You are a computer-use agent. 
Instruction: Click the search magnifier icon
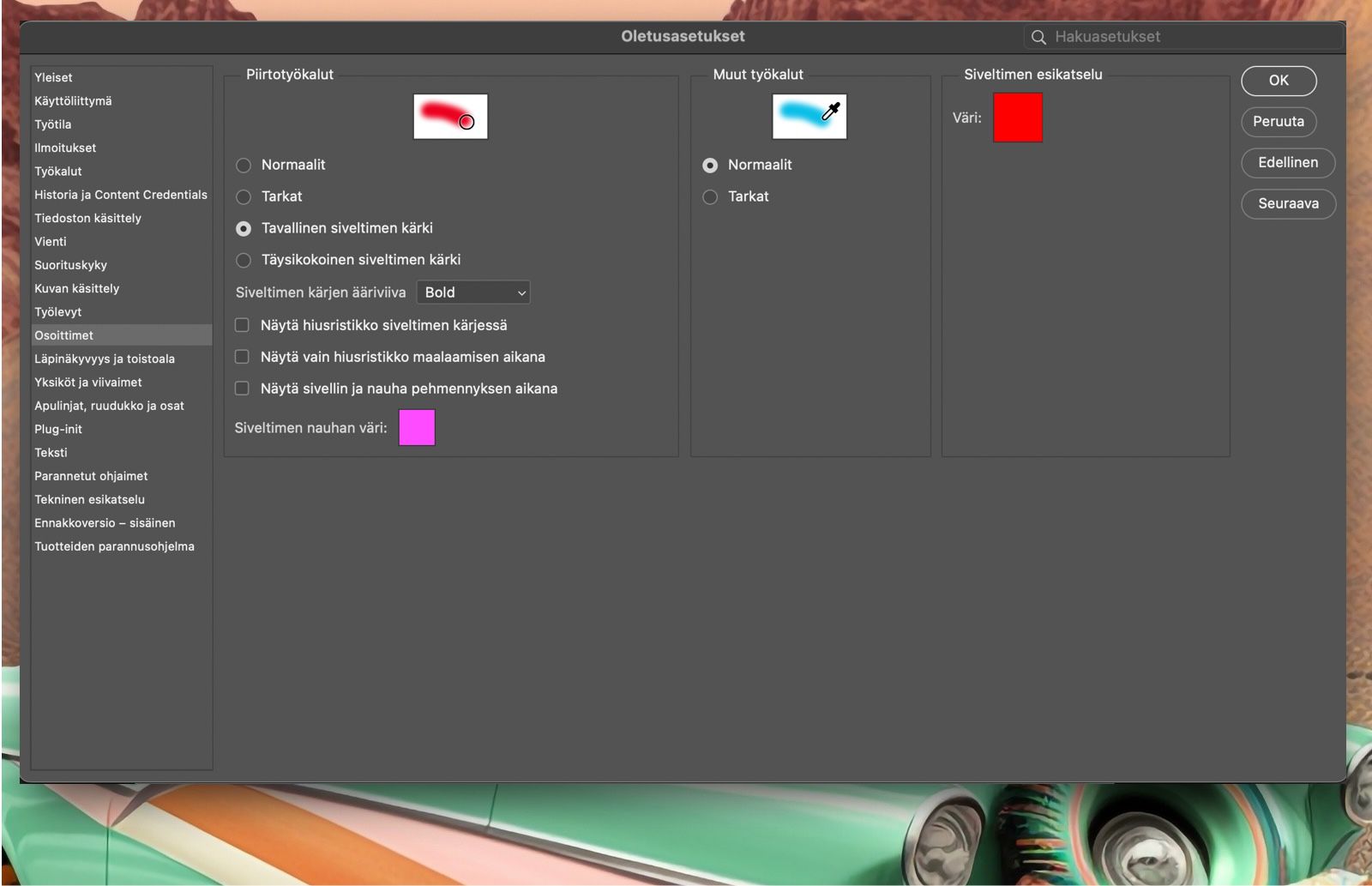tap(1038, 37)
